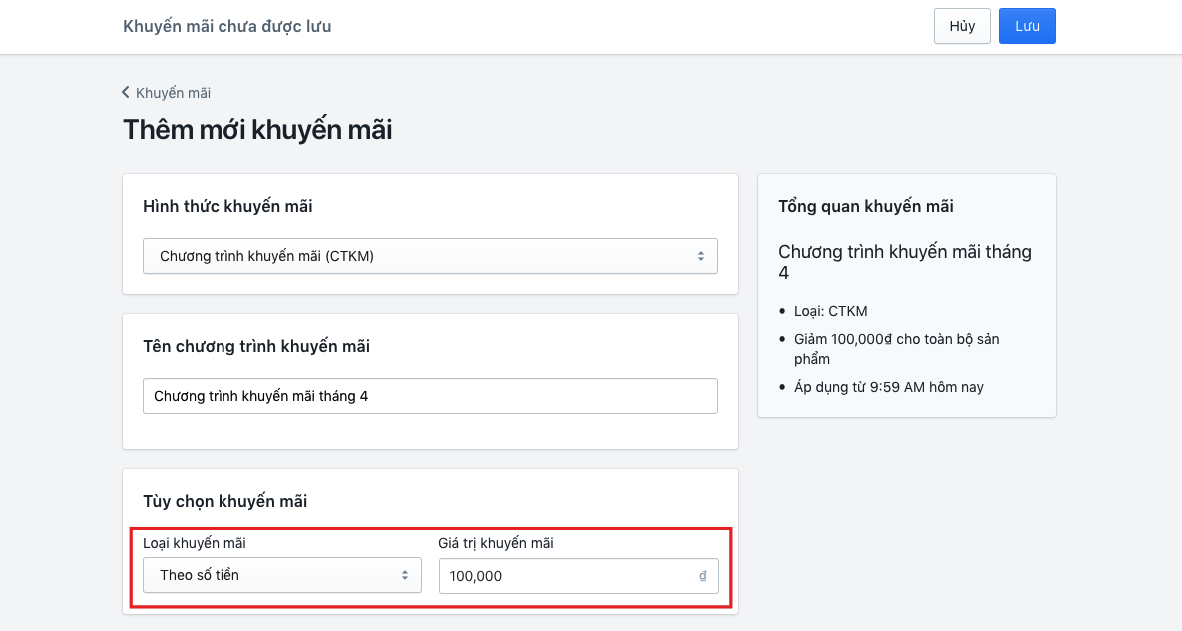
Task: Click the "Lưu" button
Action: tap(1027, 26)
